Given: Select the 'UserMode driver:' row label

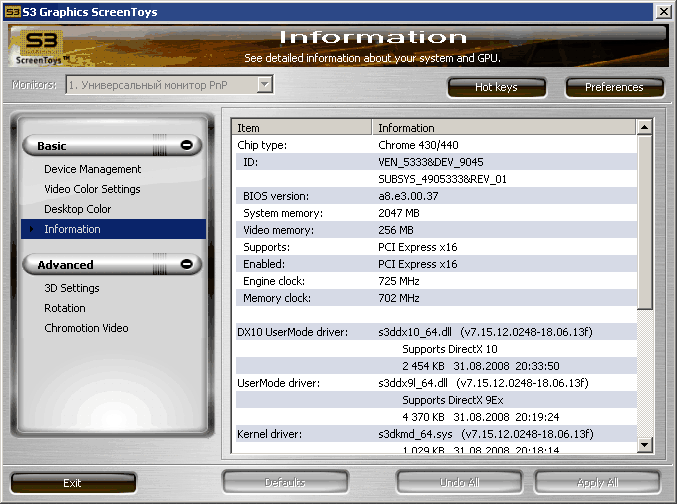Looking at the screenshot, I should point(278,383).
